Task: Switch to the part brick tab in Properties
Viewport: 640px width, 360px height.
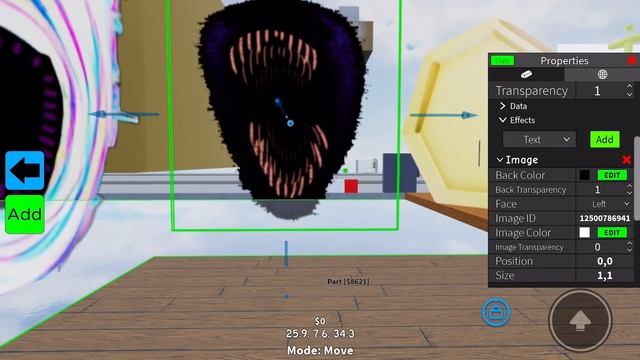Action: 527,74
